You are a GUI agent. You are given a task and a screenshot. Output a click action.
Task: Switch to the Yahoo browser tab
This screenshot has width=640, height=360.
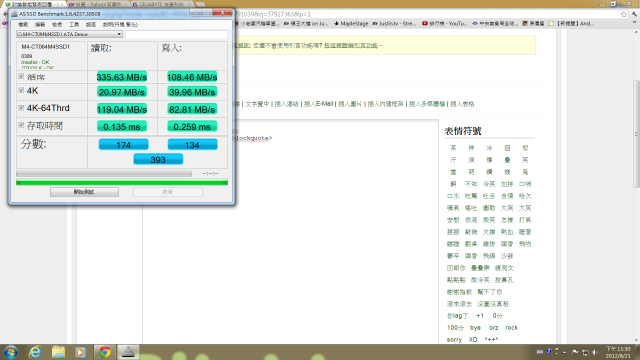pos(97,4)
